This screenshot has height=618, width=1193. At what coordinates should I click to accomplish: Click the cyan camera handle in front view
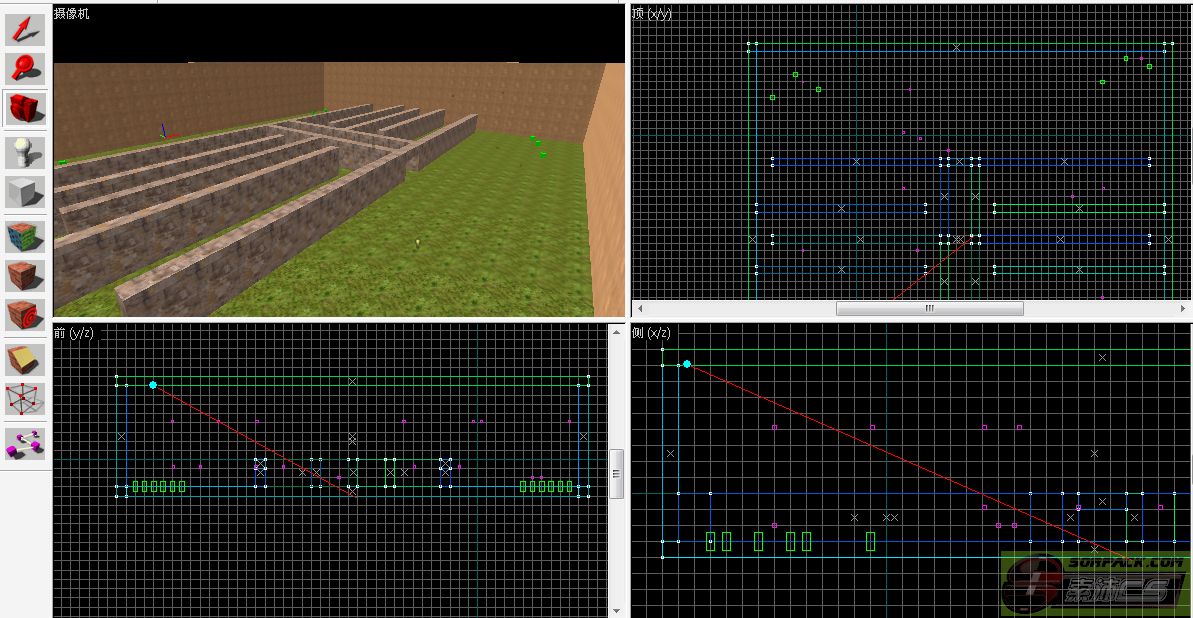pyautogui.click(x=153, y=385)
